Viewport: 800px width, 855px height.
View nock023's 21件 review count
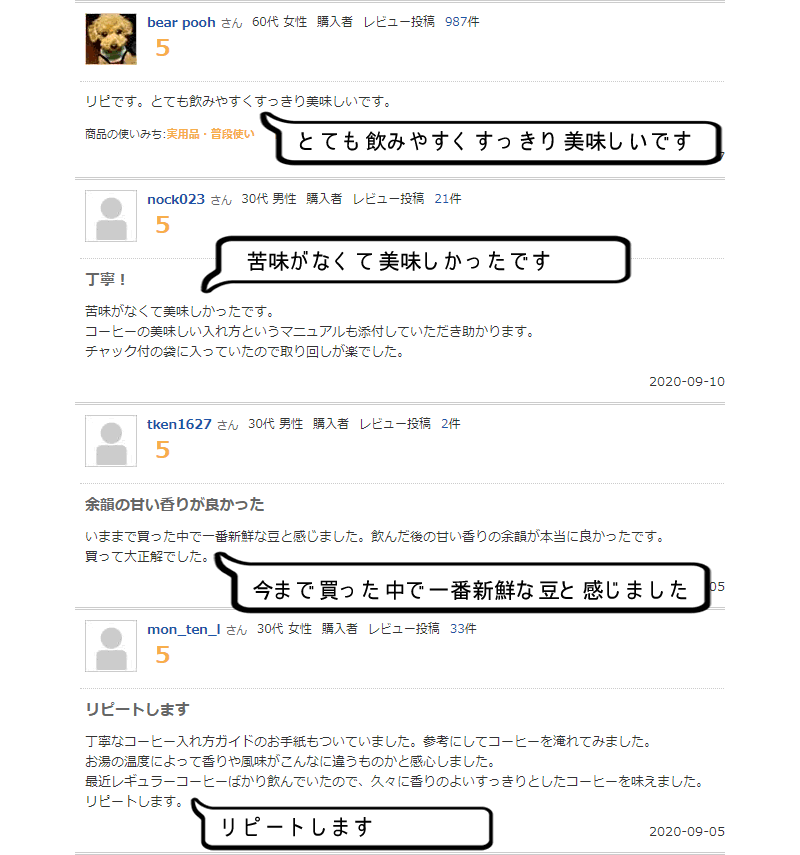pyautogui.click(x=448, y=199)
